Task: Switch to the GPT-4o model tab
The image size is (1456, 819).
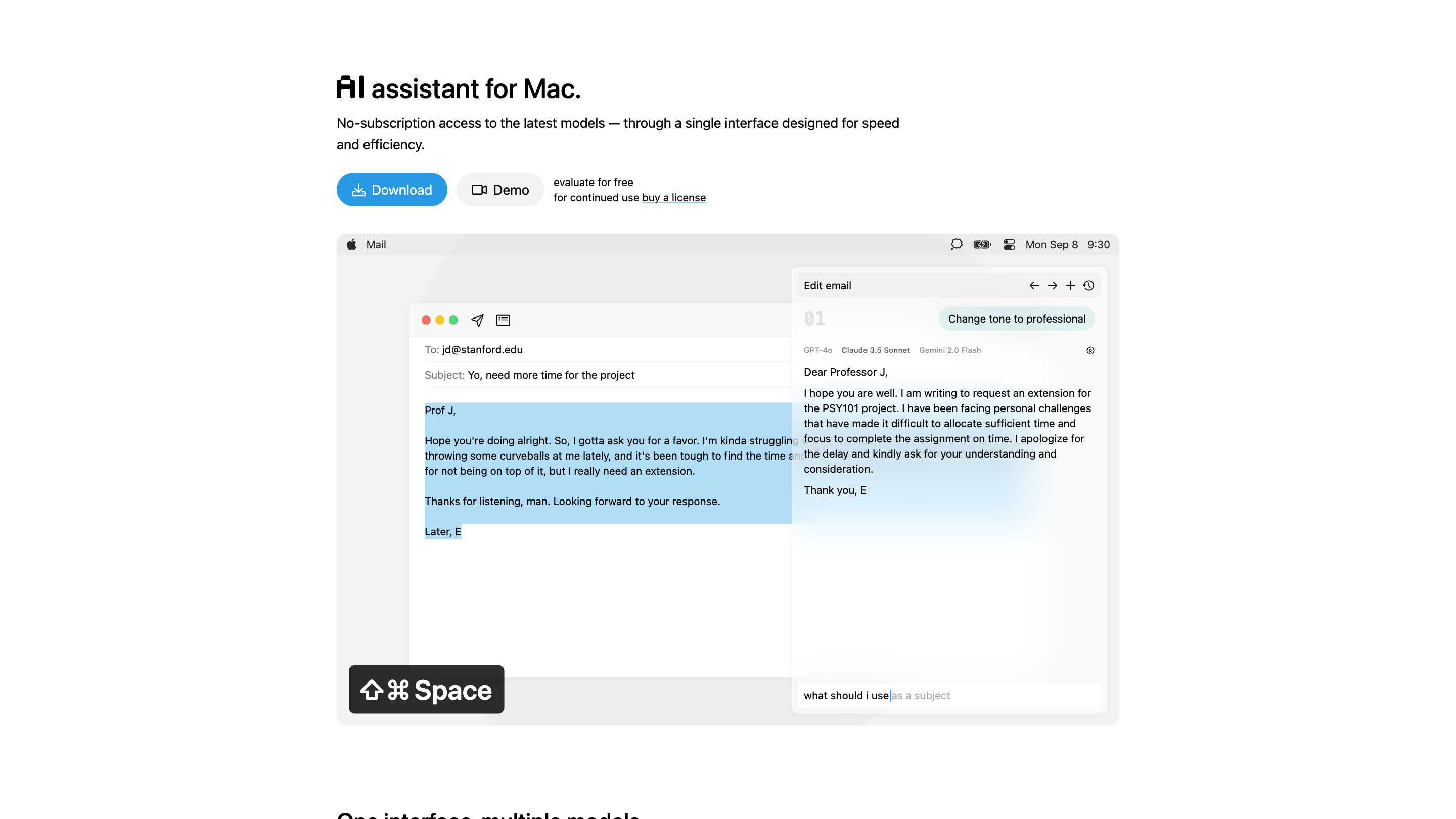Action: tap(817, 350)
